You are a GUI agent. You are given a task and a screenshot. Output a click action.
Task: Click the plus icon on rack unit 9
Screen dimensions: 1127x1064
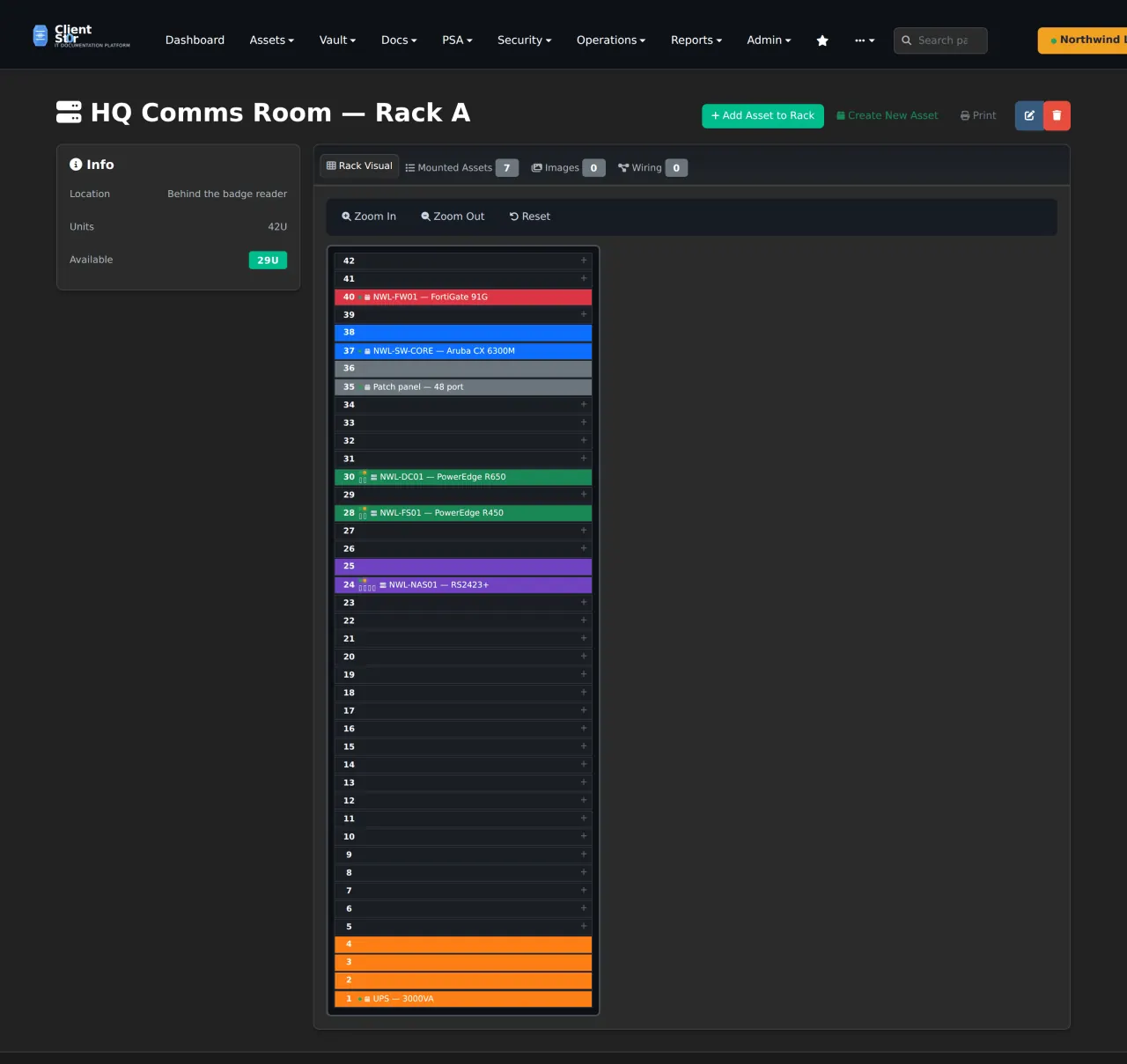tap(584, 854)
